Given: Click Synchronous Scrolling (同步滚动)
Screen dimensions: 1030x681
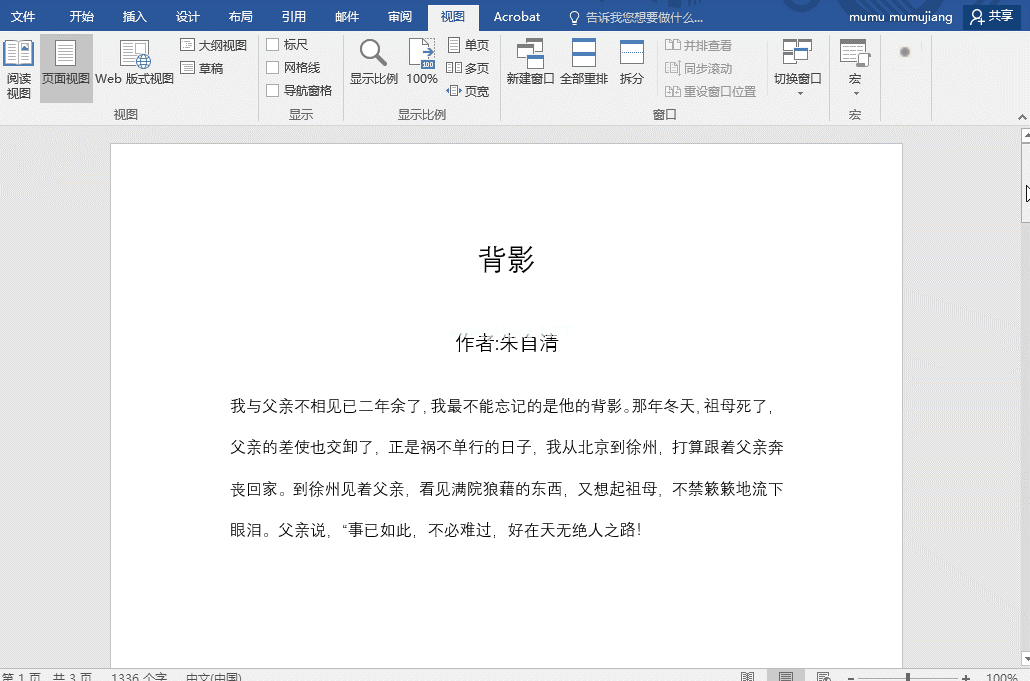Looking at the screenshot, I should click(698, 68).
